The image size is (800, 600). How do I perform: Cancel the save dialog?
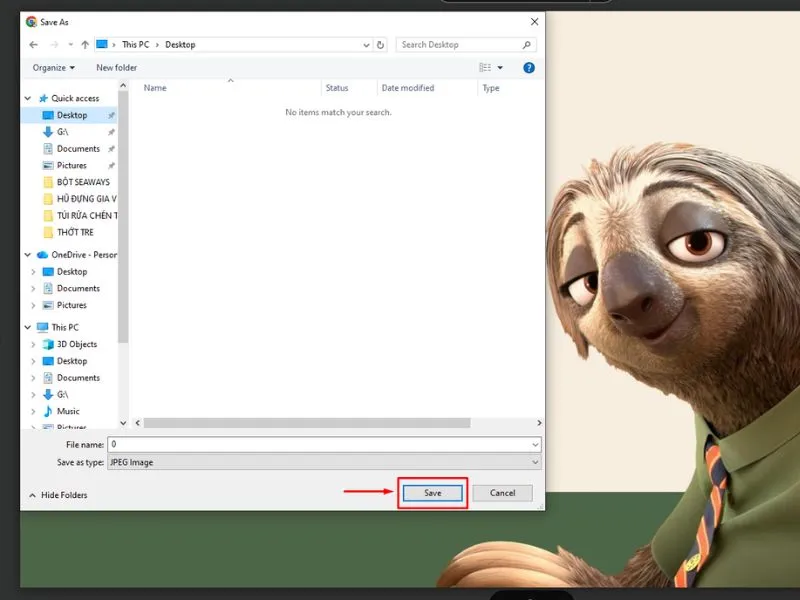coord(502,492)
